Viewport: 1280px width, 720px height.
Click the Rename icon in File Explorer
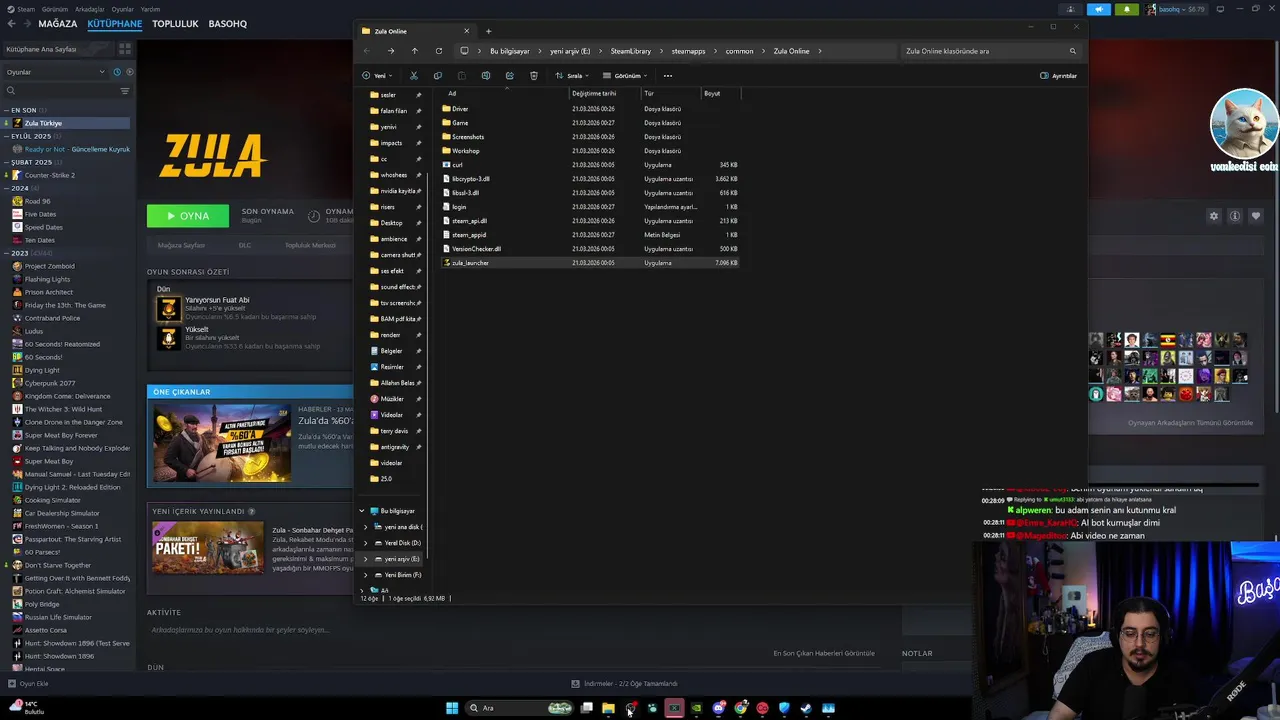click(485, 75)
